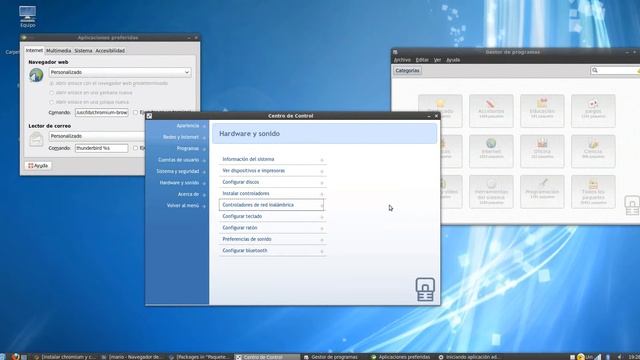Toggle run-in-terminal checkbox beside chromium command
The height and width of the screenshot is (360, 640).
(x=135, y=112)
